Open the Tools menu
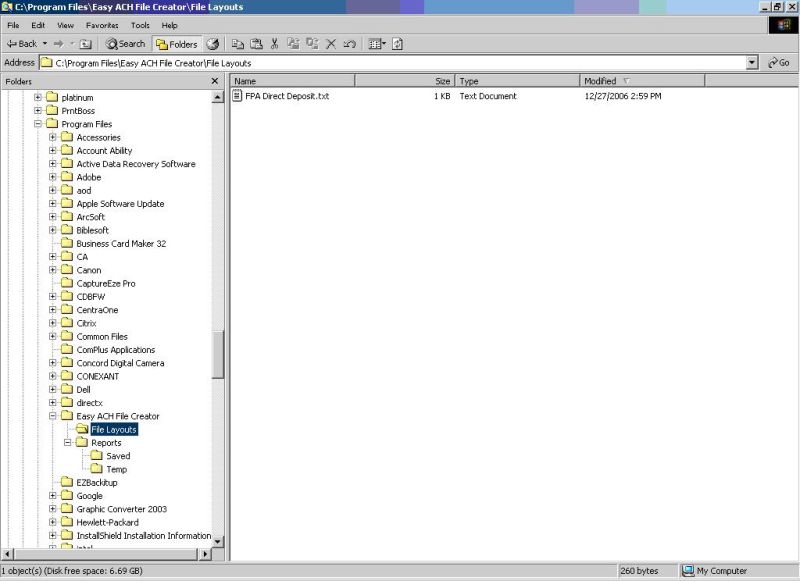The height and width of the screenshot is (581, 800). click(139, 25)
